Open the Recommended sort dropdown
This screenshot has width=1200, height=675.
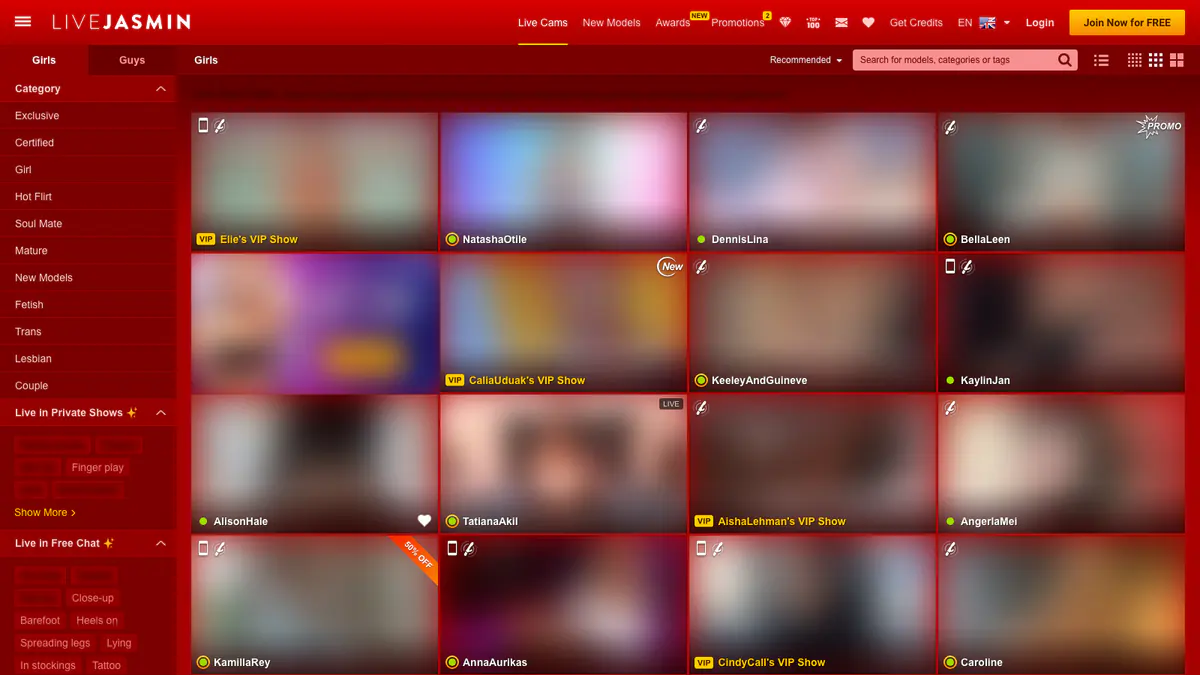click(x=806, y=60)
